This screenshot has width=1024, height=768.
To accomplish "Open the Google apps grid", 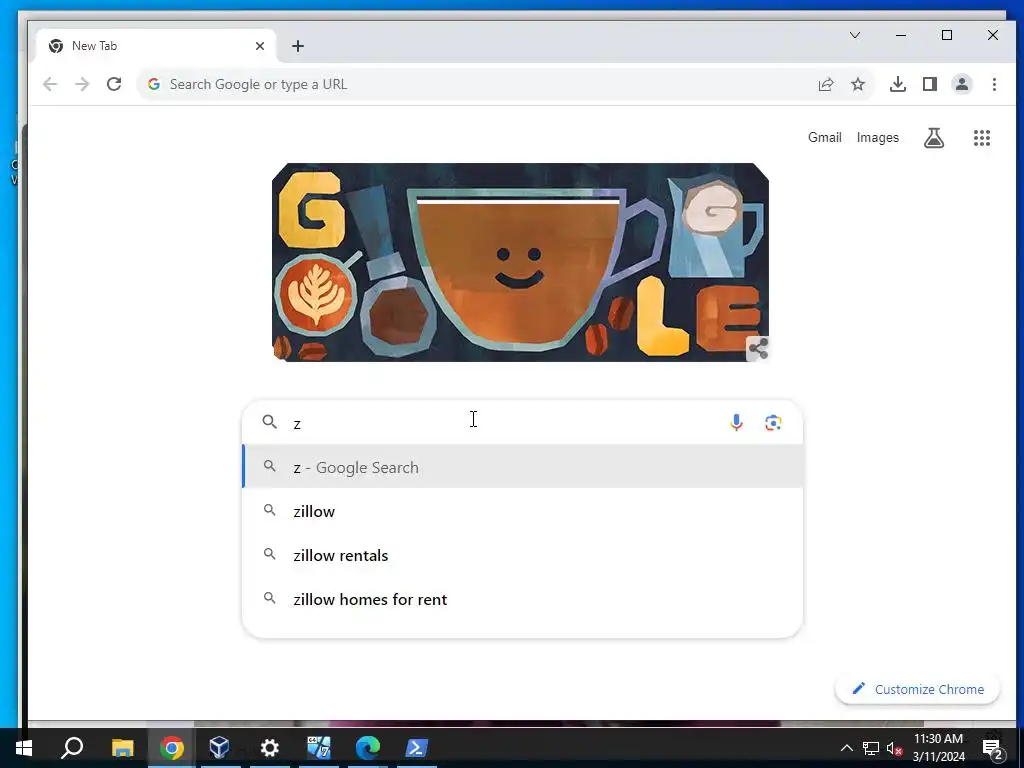I will (982, 138).
